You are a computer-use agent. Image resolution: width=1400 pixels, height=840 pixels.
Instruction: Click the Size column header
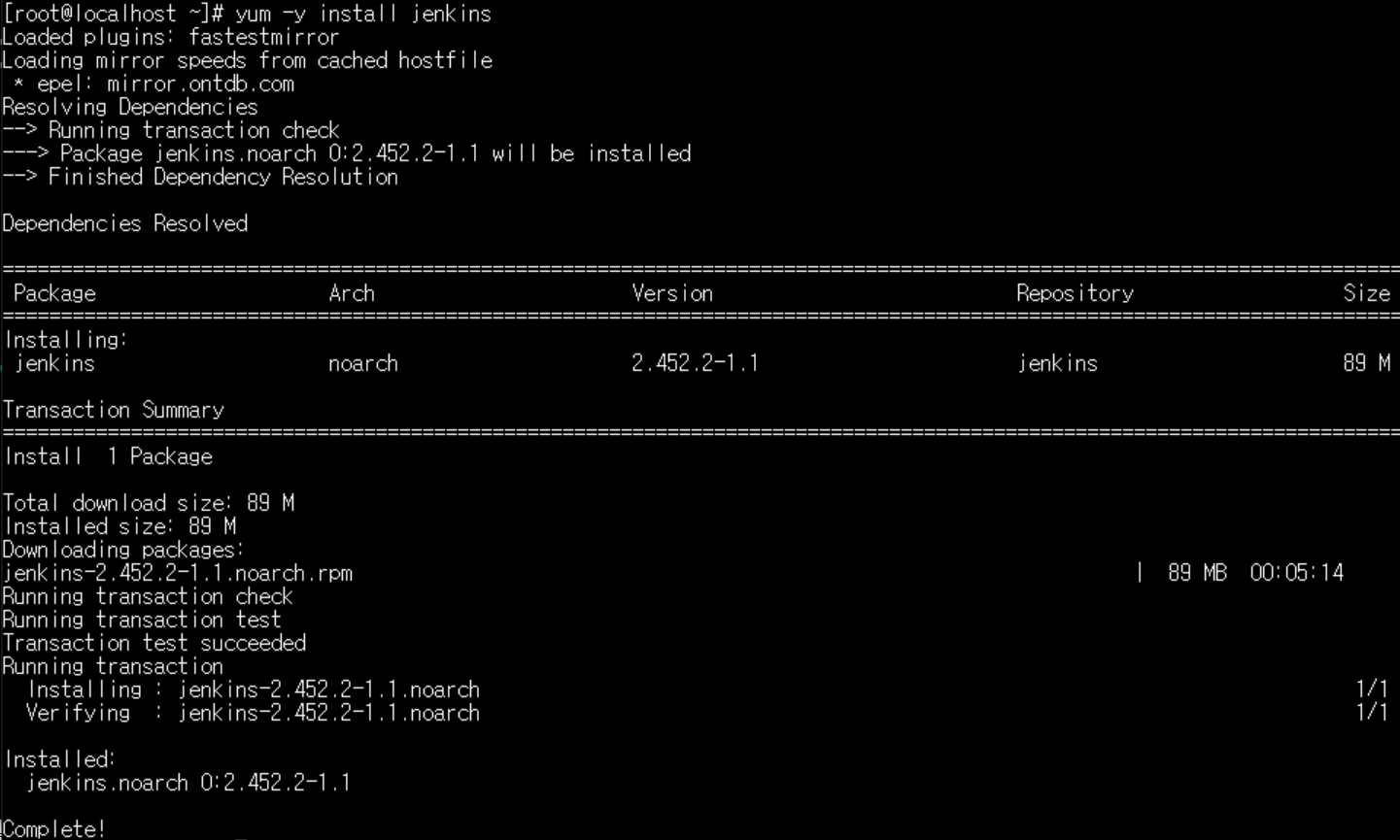[x=1366, y=293]
